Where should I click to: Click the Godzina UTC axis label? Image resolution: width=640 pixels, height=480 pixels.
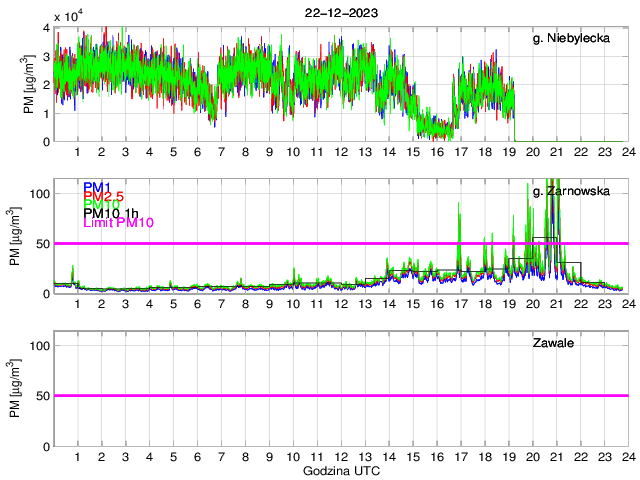pos(340,470)
